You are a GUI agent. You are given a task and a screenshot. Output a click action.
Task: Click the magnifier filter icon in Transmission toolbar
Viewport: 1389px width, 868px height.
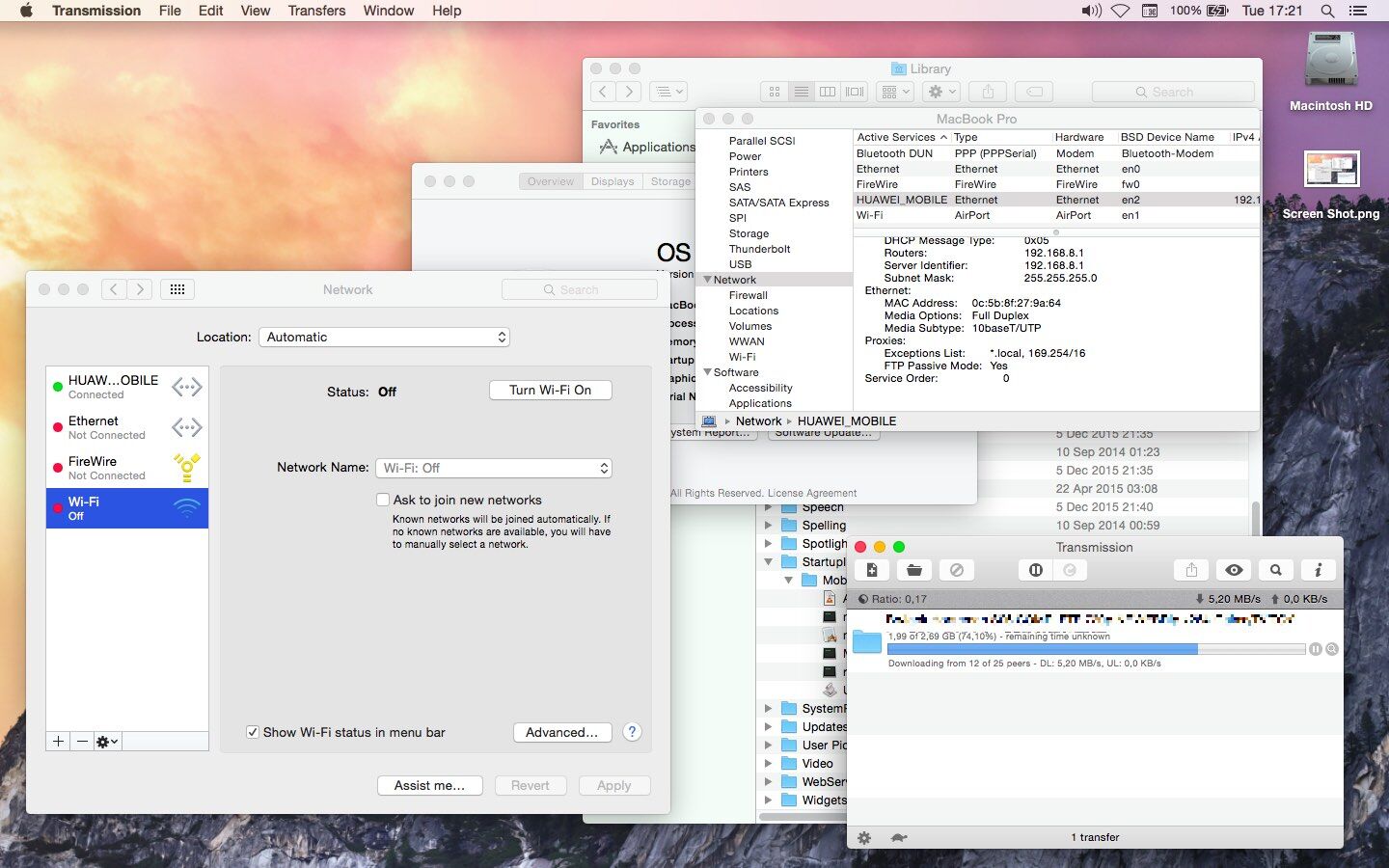[1275, 570]
